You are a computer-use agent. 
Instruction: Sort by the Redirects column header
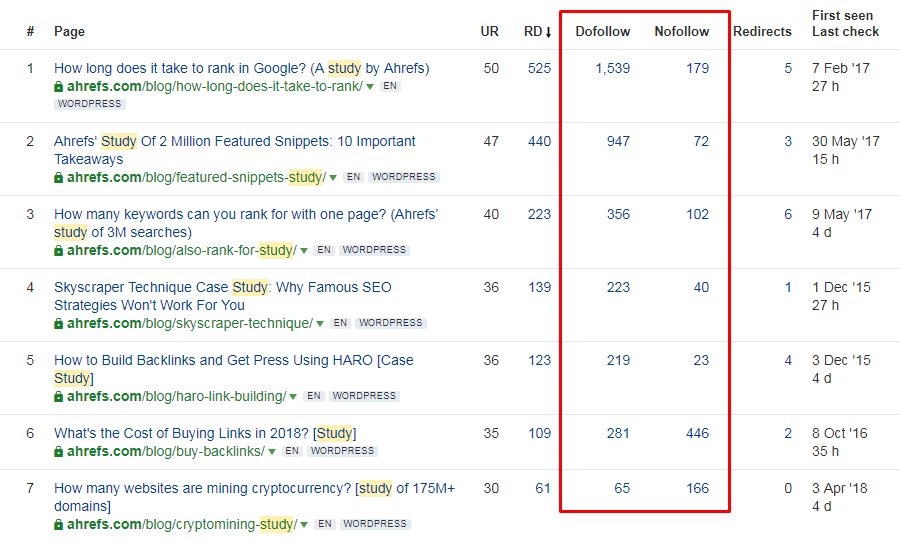coord(762,32)
